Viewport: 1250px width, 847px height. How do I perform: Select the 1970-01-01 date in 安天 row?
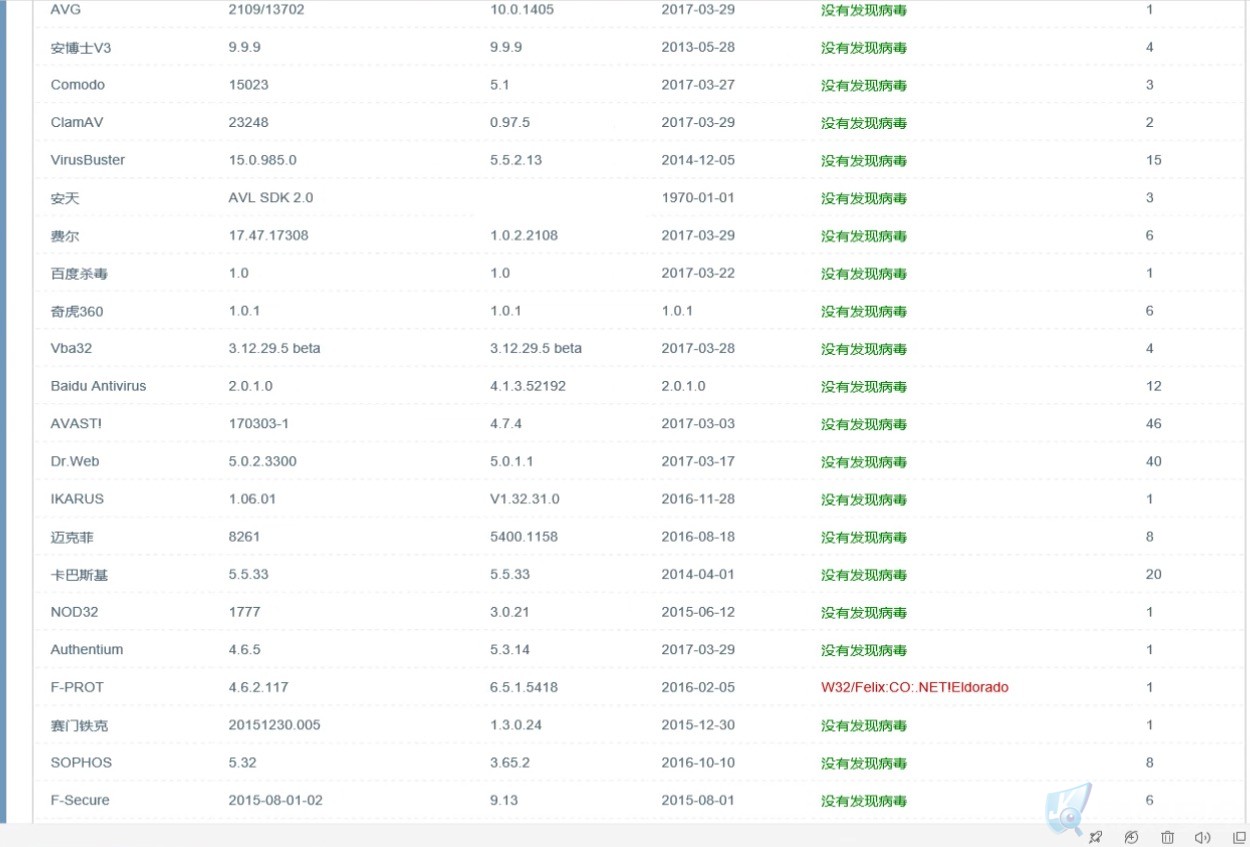(698, 198)
